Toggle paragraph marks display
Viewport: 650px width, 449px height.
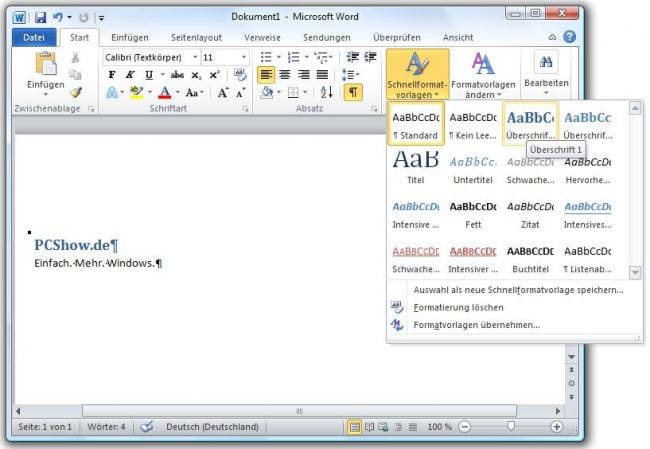(353, 92)
